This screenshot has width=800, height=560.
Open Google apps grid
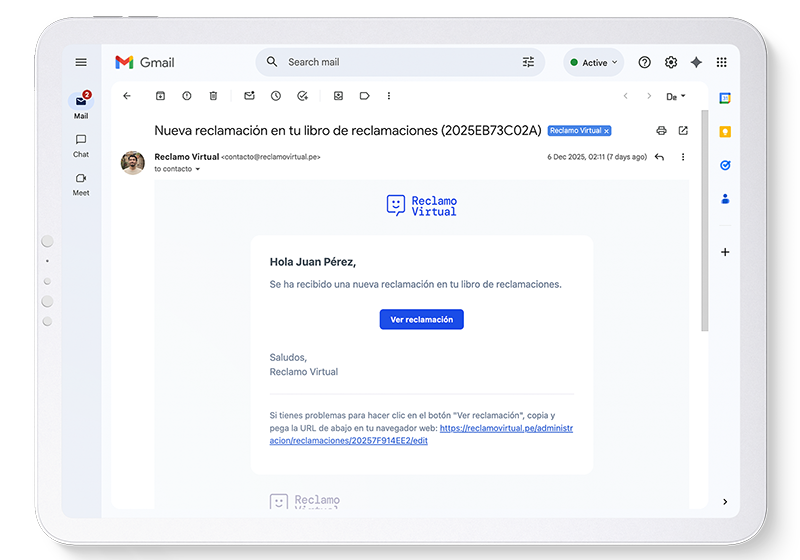click(x=721, y=62)
